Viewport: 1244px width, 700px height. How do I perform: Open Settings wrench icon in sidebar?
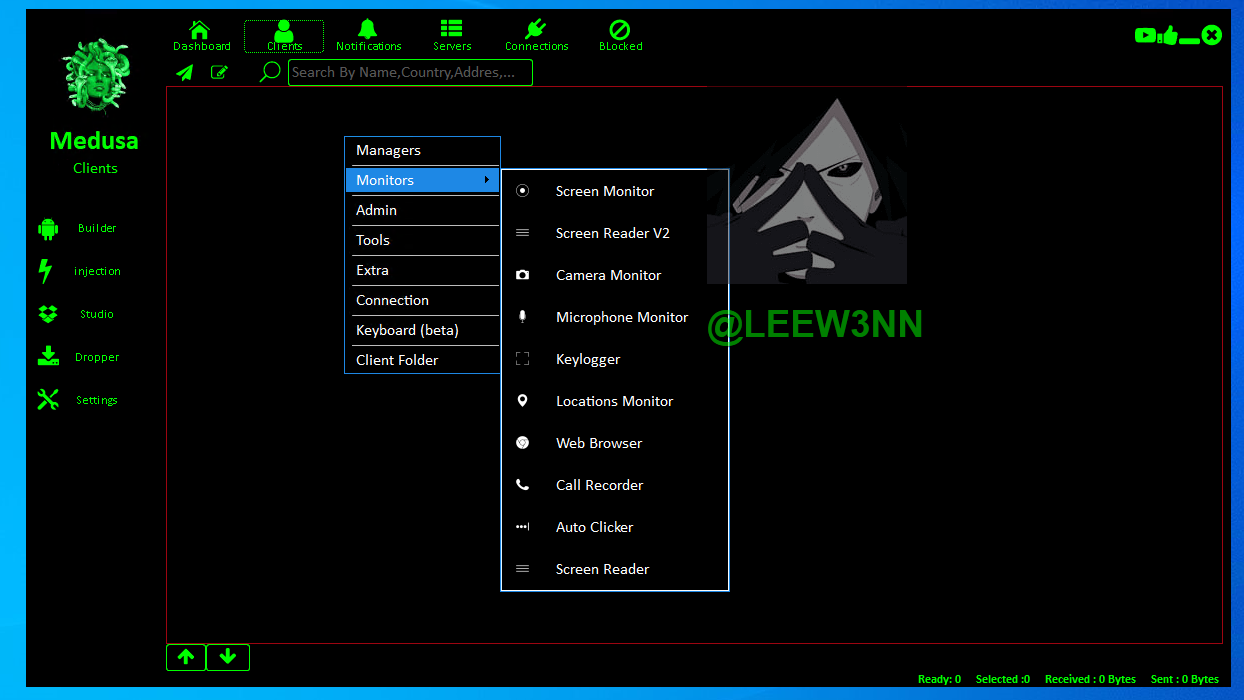coord(48,400)
